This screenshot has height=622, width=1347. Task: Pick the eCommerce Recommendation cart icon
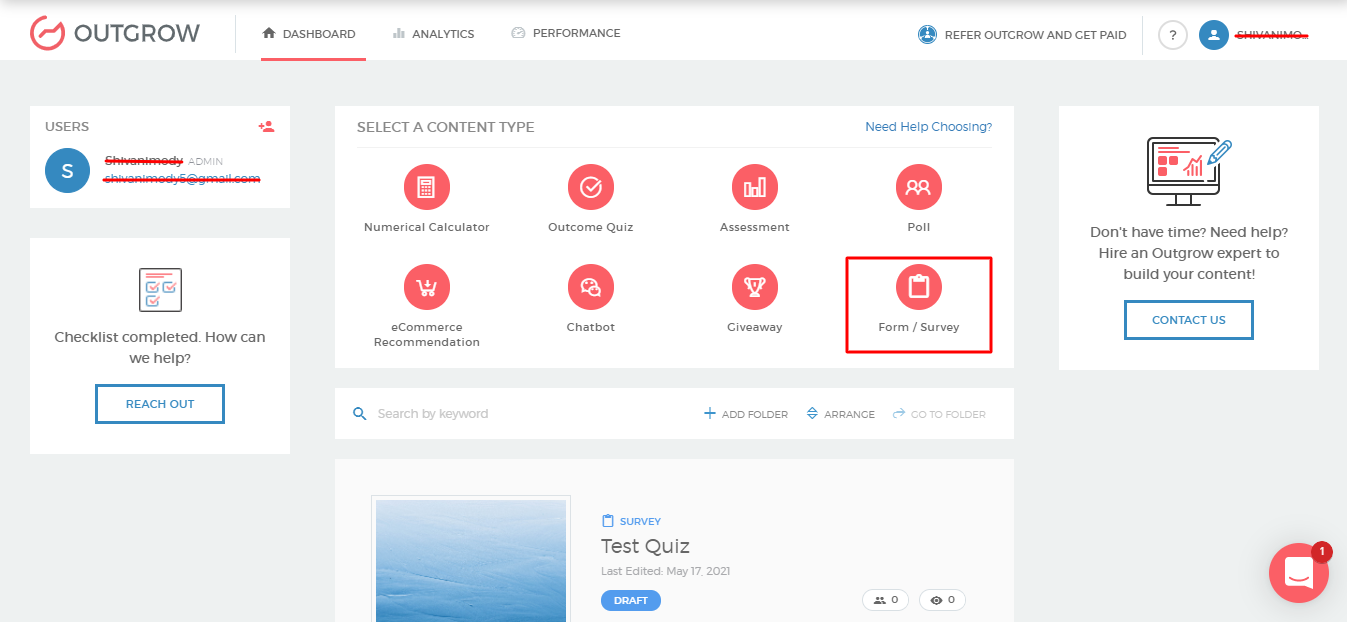click(x=427, y=287)
